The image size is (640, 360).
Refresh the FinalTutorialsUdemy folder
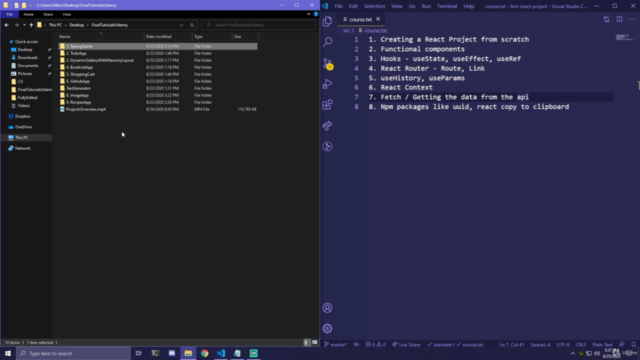[192, 25]
